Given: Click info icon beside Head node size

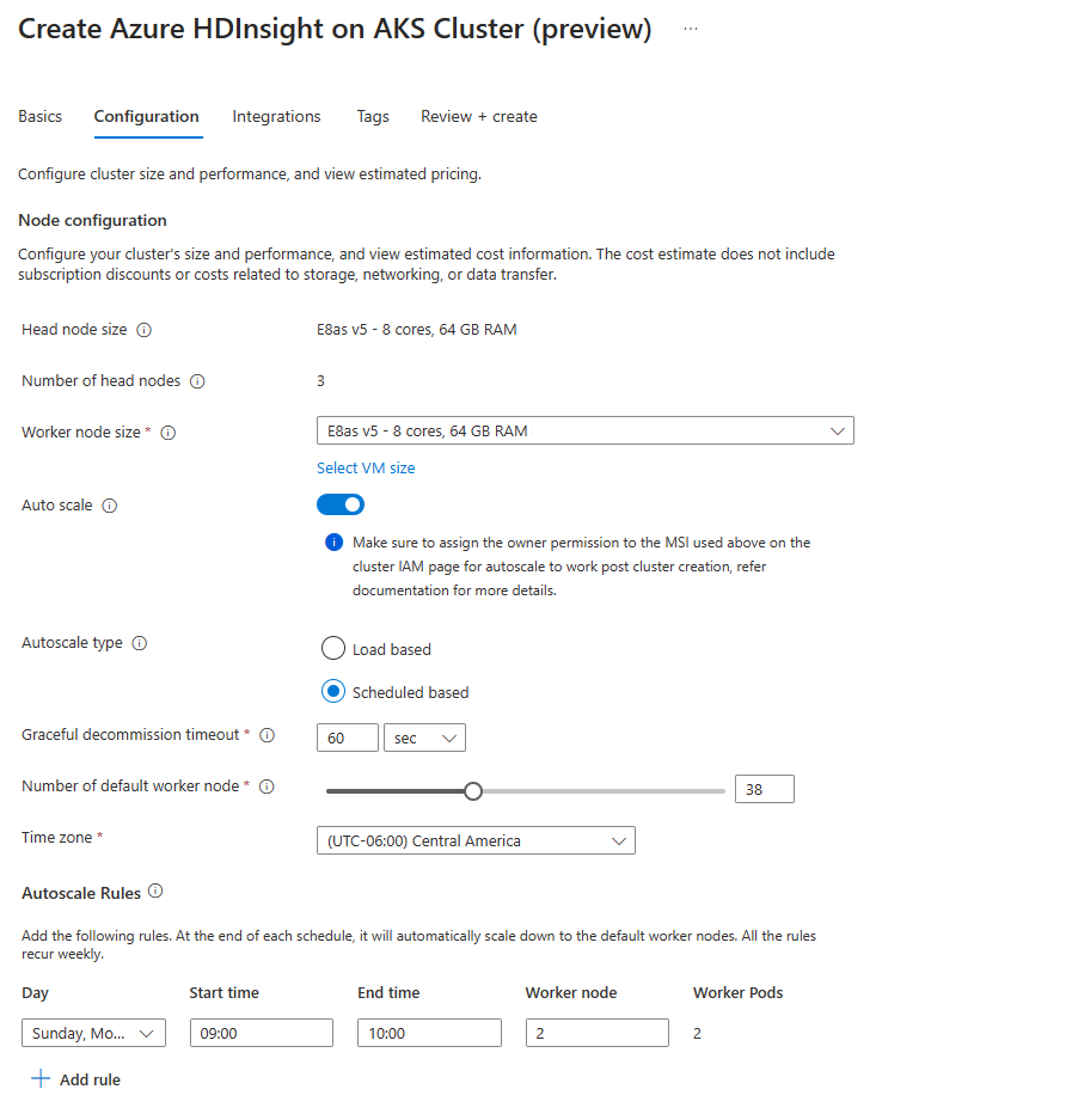Looking at the screenshot, I should click(x=143, y=330).
